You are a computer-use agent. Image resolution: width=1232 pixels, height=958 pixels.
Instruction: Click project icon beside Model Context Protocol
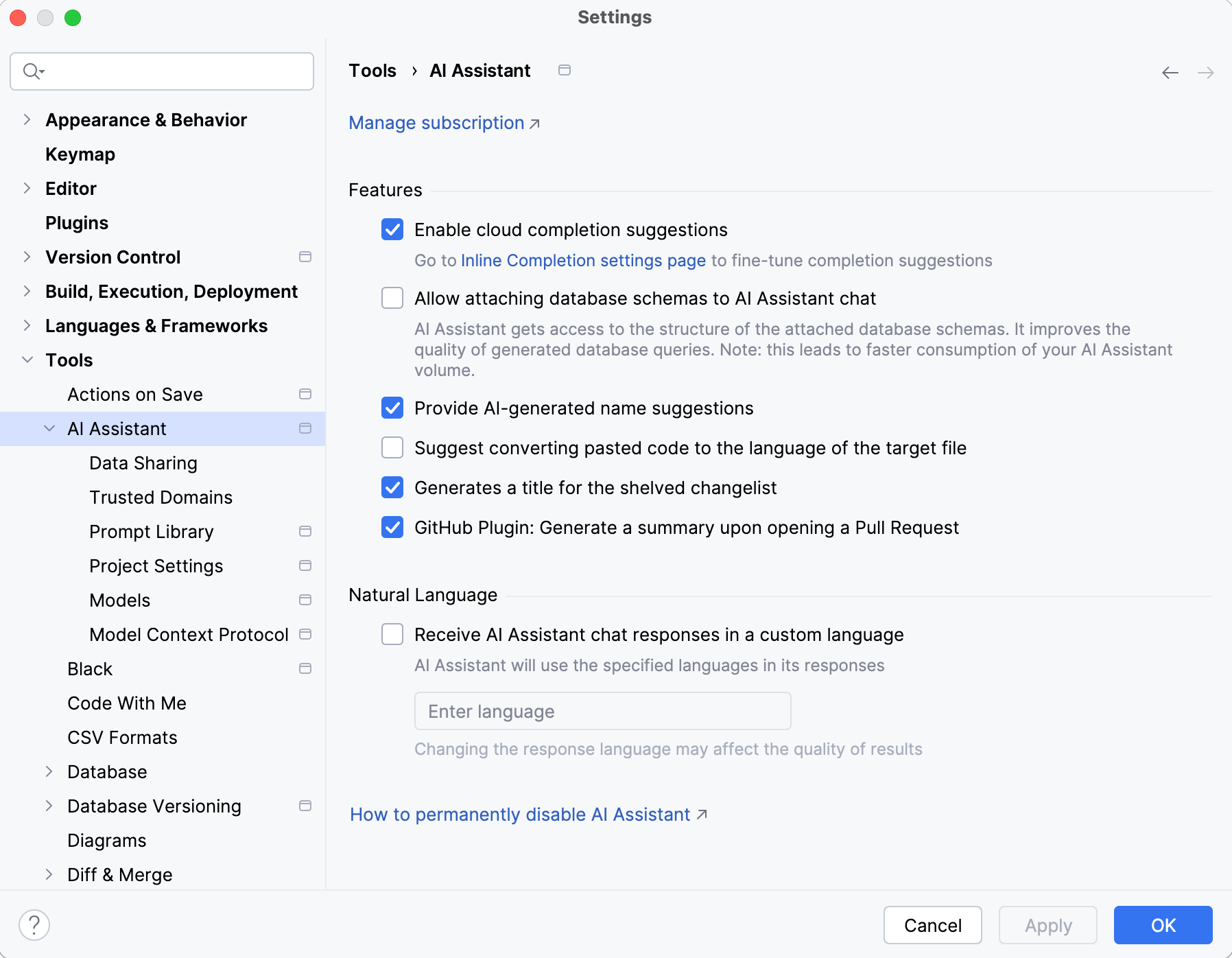tap(305, 634)
